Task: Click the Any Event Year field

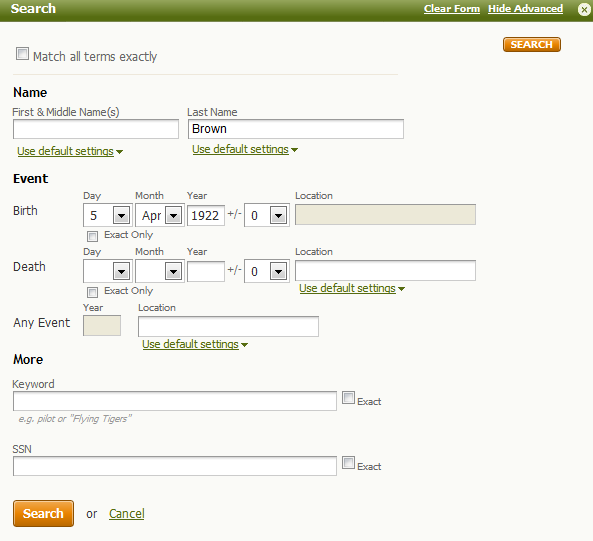Action: click(x=102, y=326)
